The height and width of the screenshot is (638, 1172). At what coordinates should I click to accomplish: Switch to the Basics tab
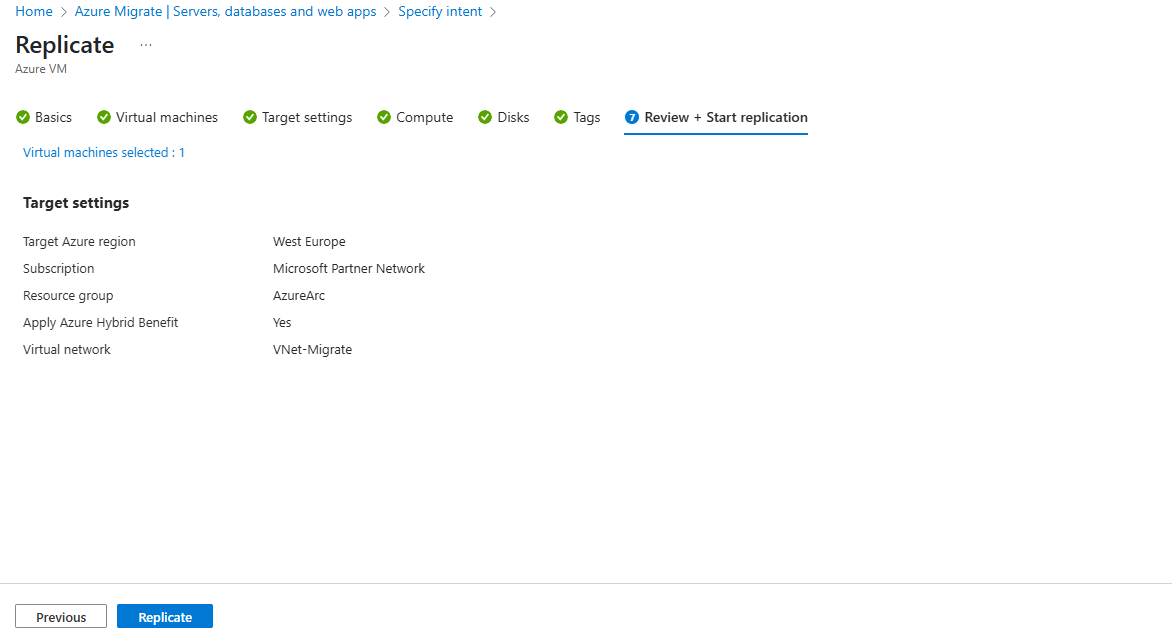[44, 117]
